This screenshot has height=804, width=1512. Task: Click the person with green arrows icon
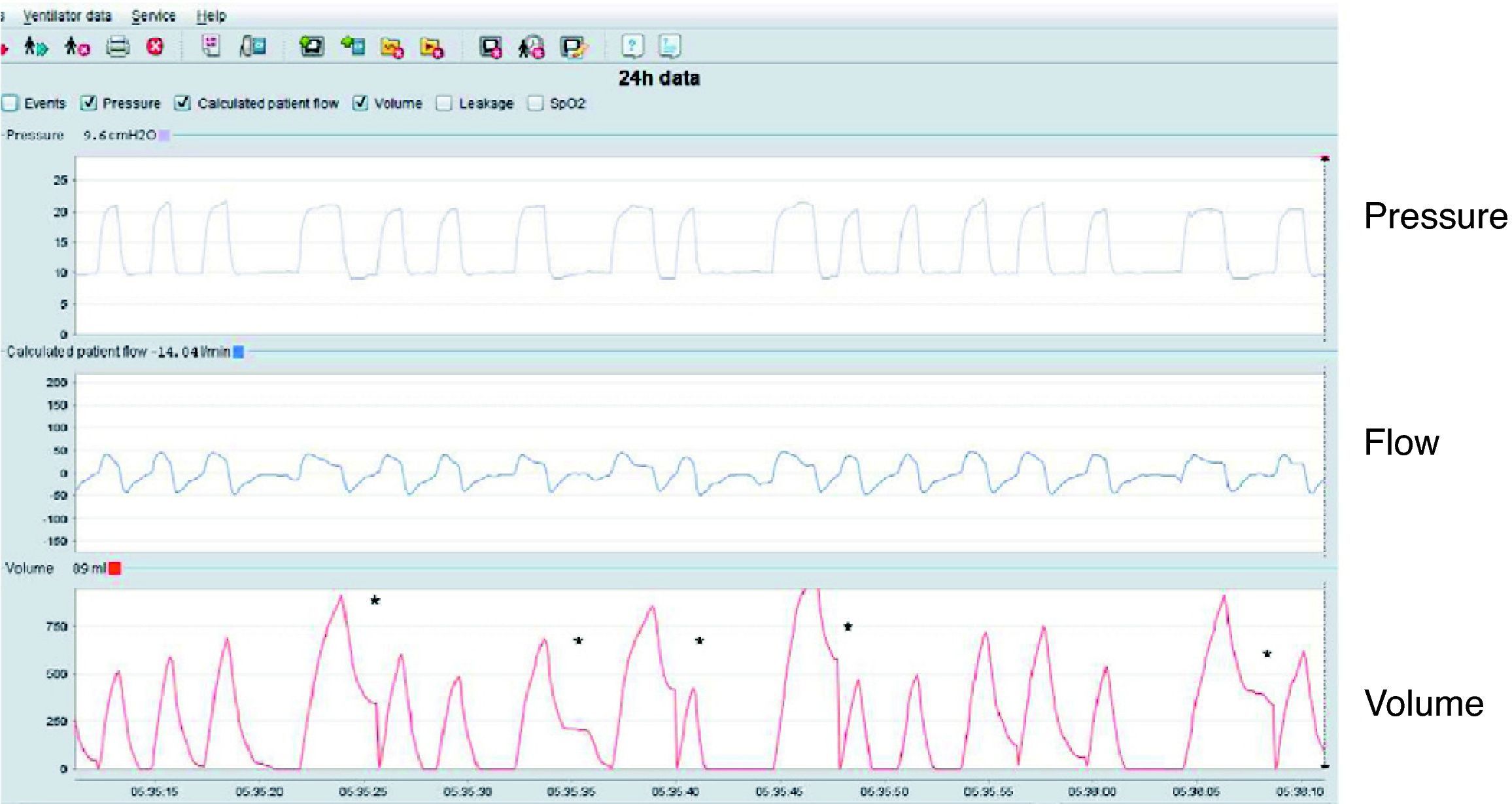[x=36, y=47]
